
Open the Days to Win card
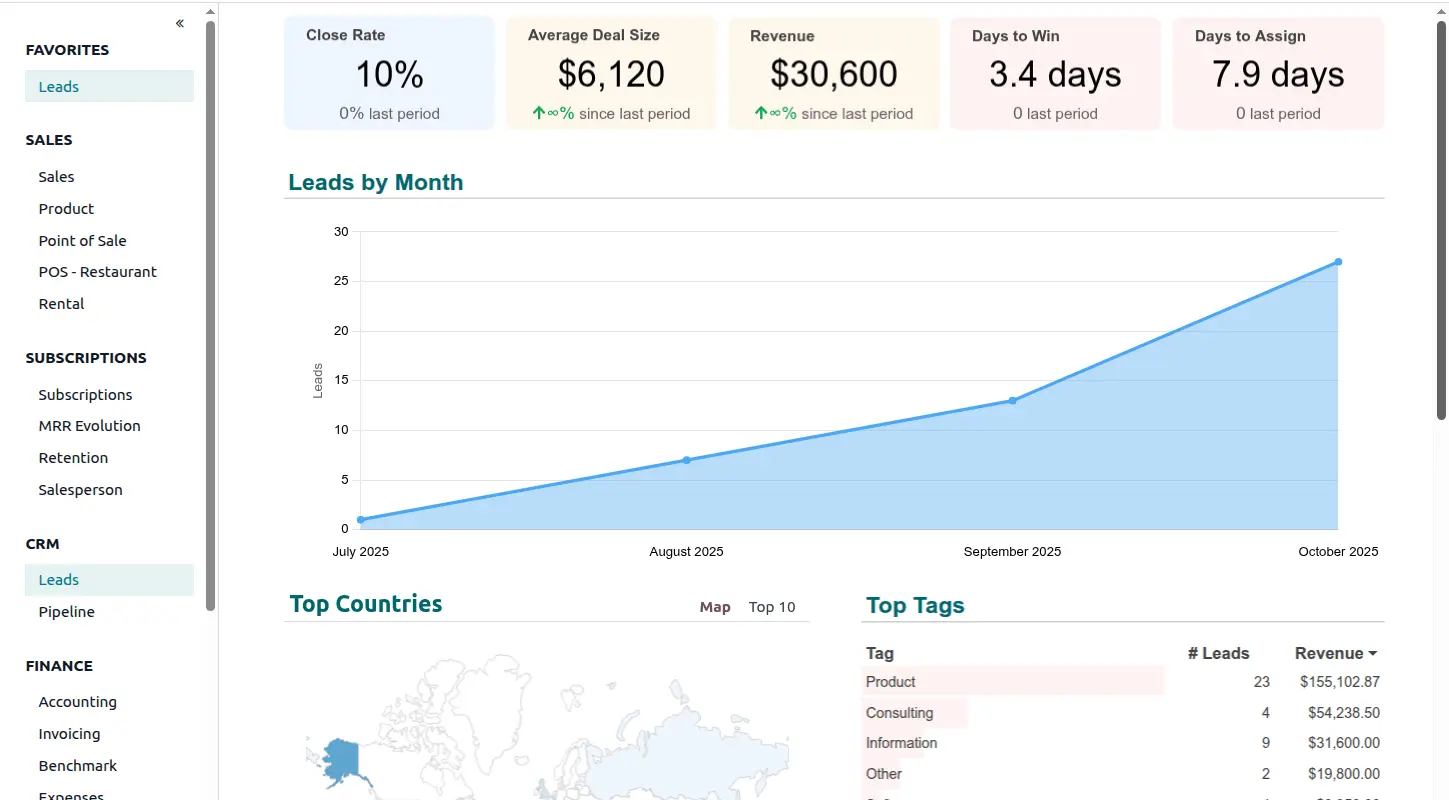coord(1055,74)
